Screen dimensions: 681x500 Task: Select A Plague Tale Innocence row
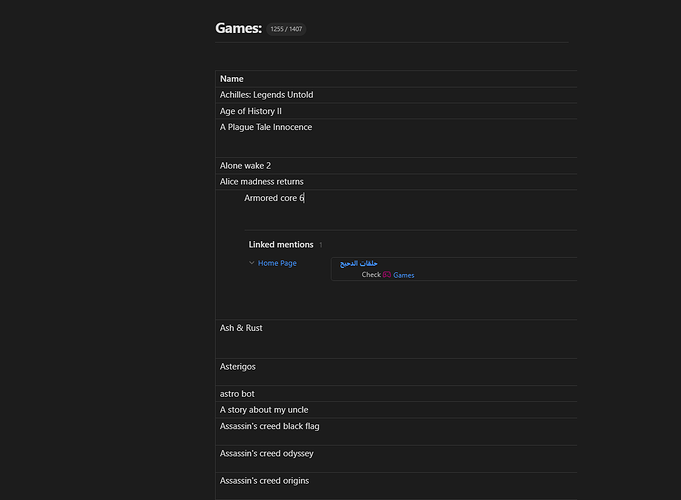pos(396,138)
